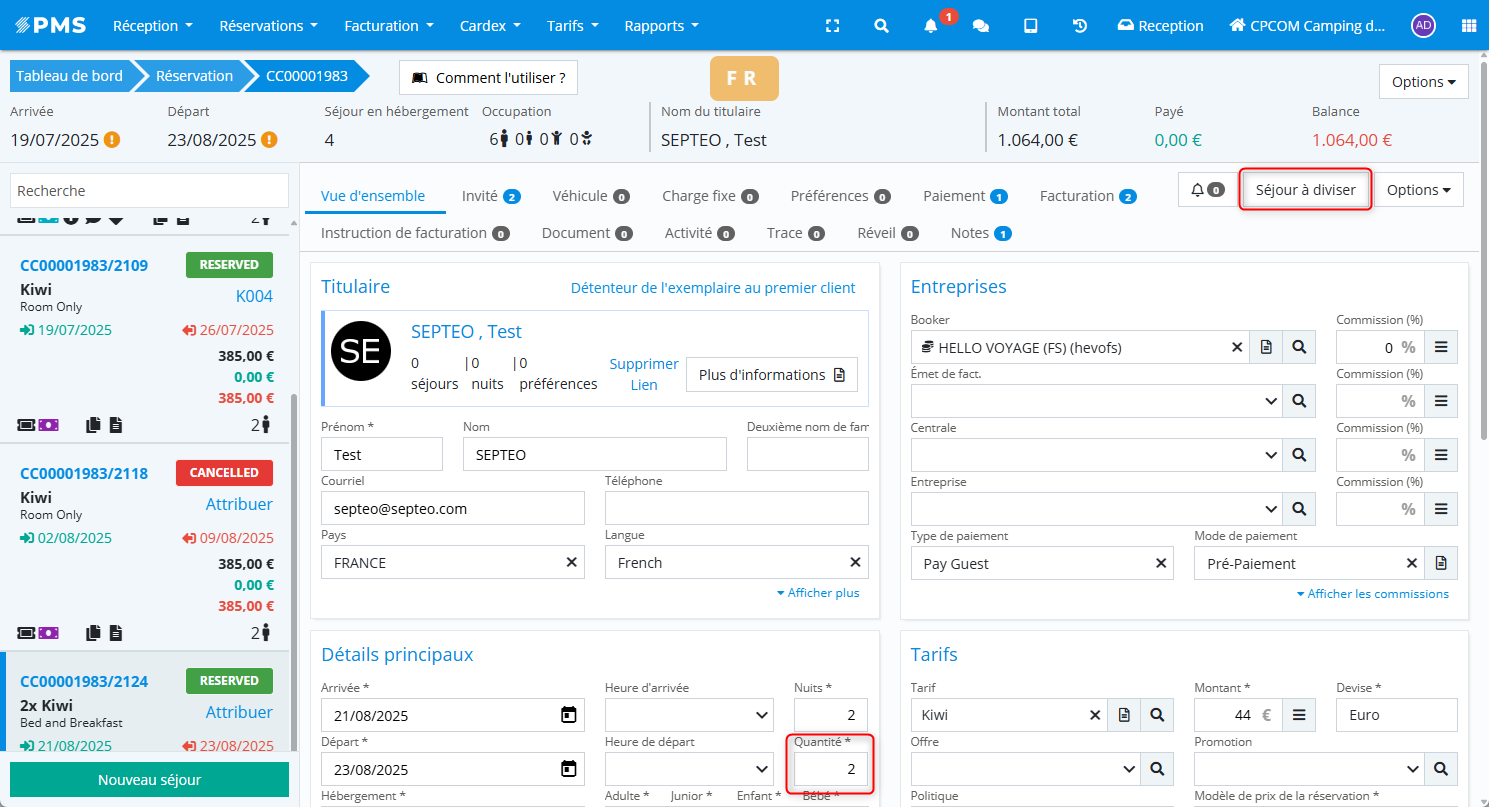Open the Facturation tab
Image resolution: width=1489 pixels, height=807 pixels.
pyautogui.click(x=1087, y=196)
